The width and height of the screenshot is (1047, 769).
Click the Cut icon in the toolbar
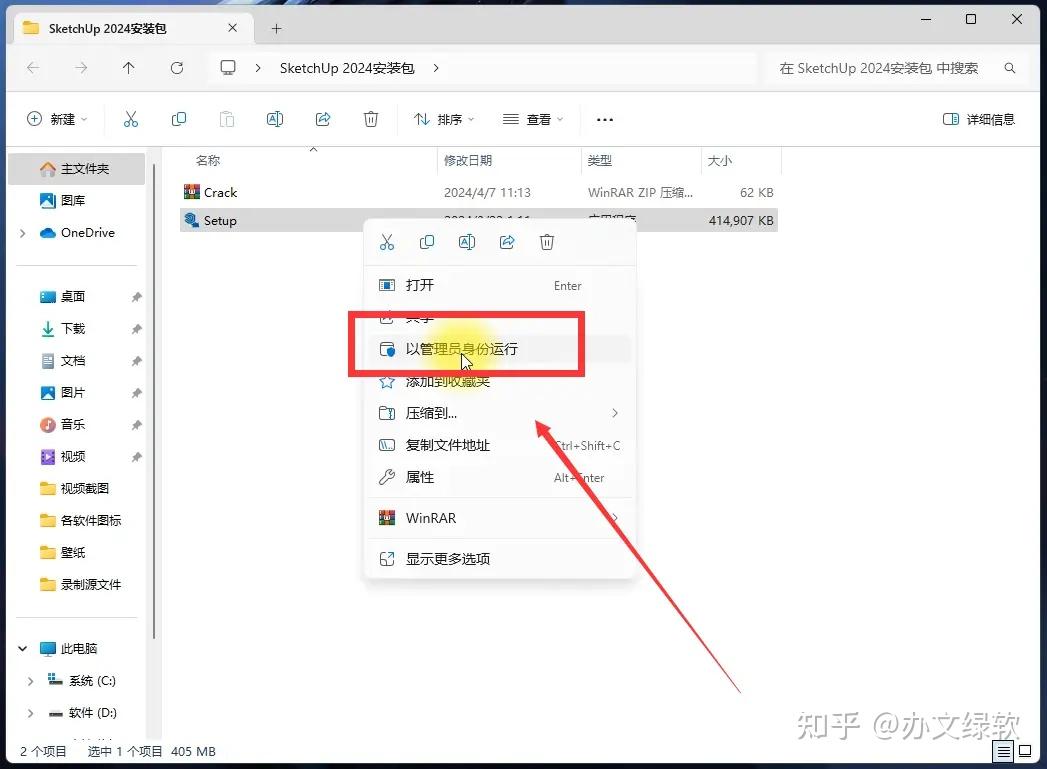coord(131,119)
